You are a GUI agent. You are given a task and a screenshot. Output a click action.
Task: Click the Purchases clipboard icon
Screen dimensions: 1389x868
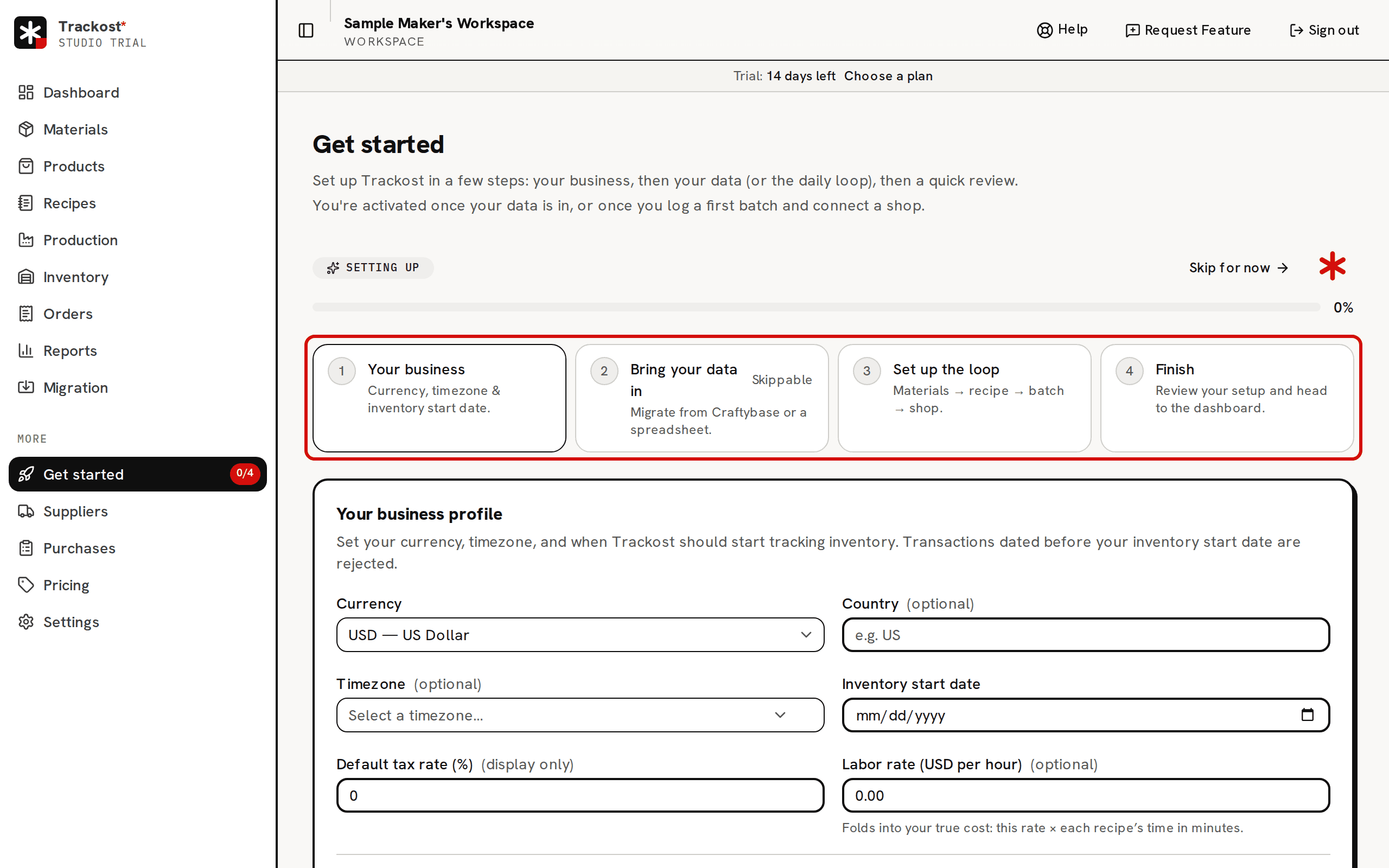26,548
